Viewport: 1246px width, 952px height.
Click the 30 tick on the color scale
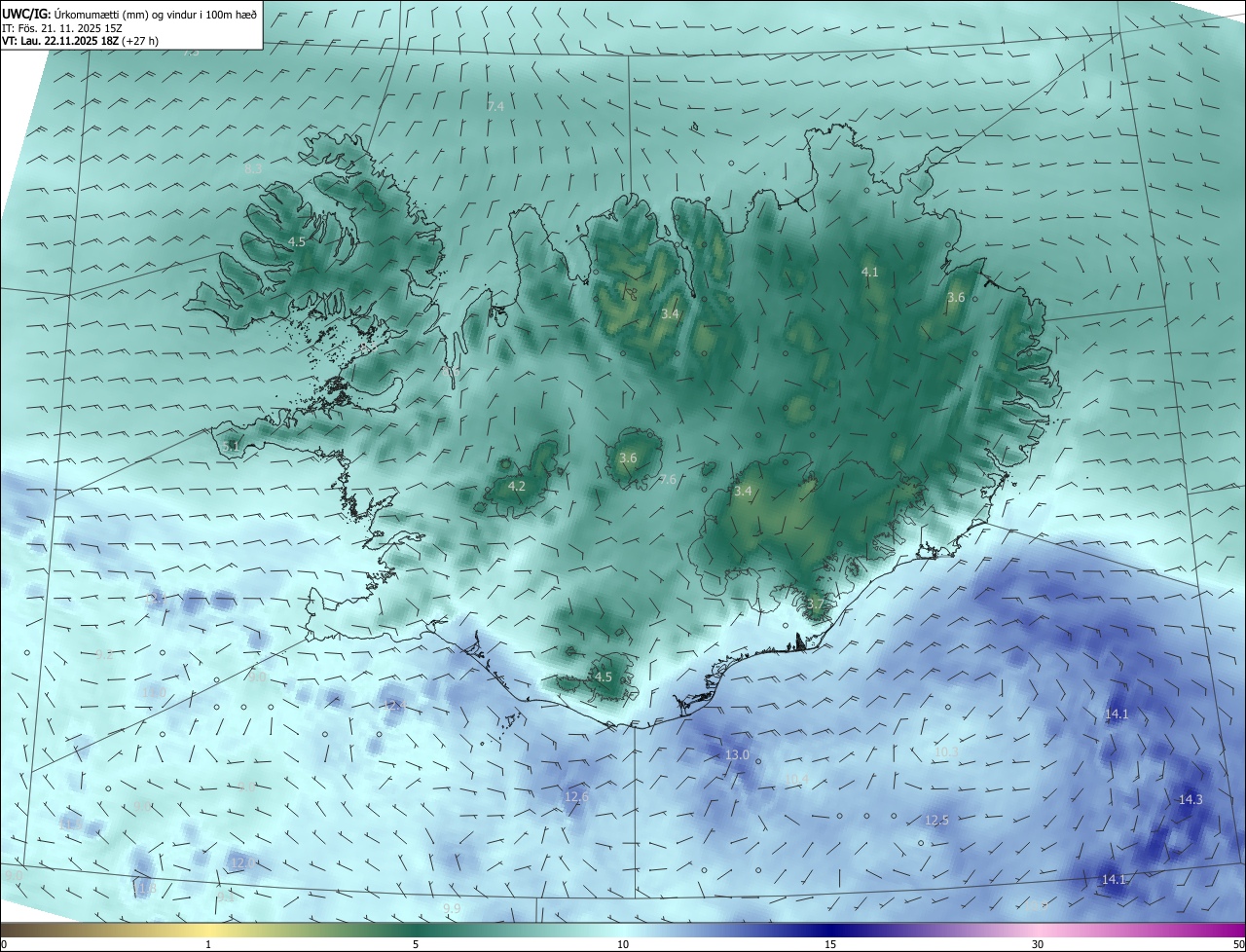[1038, 944]
